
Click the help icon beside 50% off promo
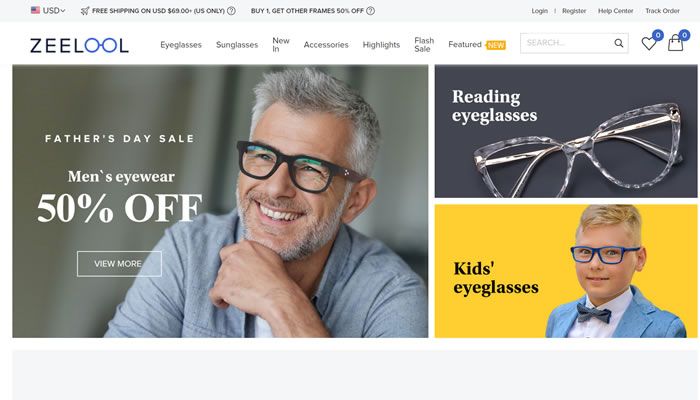pos(370,11)
